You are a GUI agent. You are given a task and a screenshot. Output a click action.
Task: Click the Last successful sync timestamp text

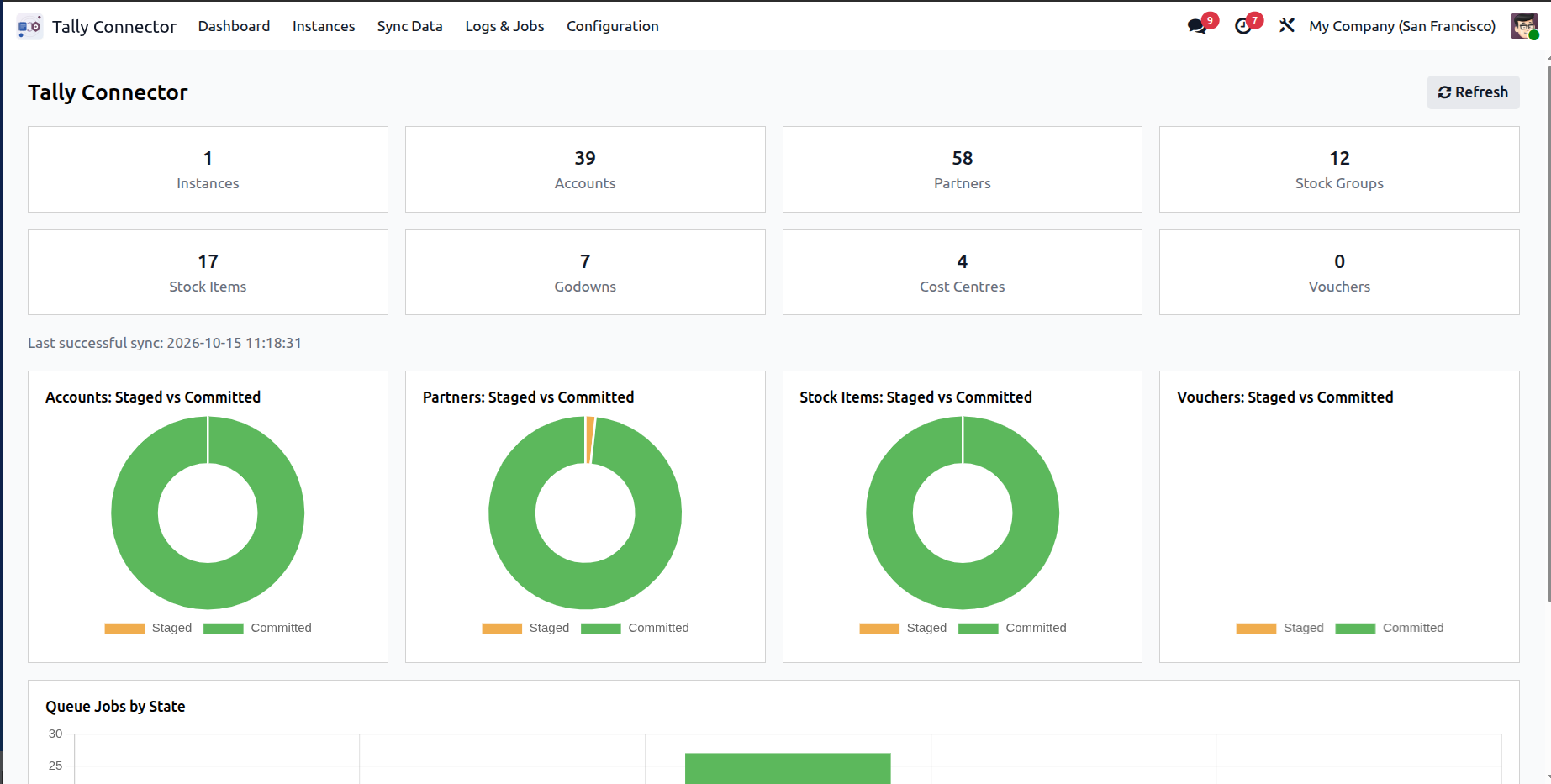tap(165, 343)
